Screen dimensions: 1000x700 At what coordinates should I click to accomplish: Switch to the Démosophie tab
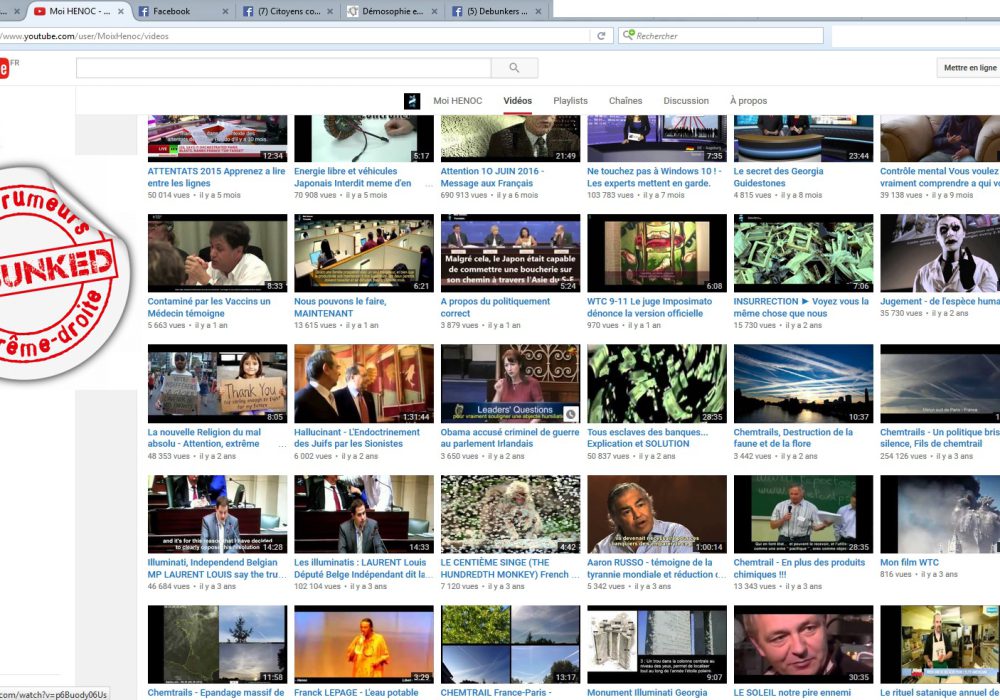click(392, 11)
